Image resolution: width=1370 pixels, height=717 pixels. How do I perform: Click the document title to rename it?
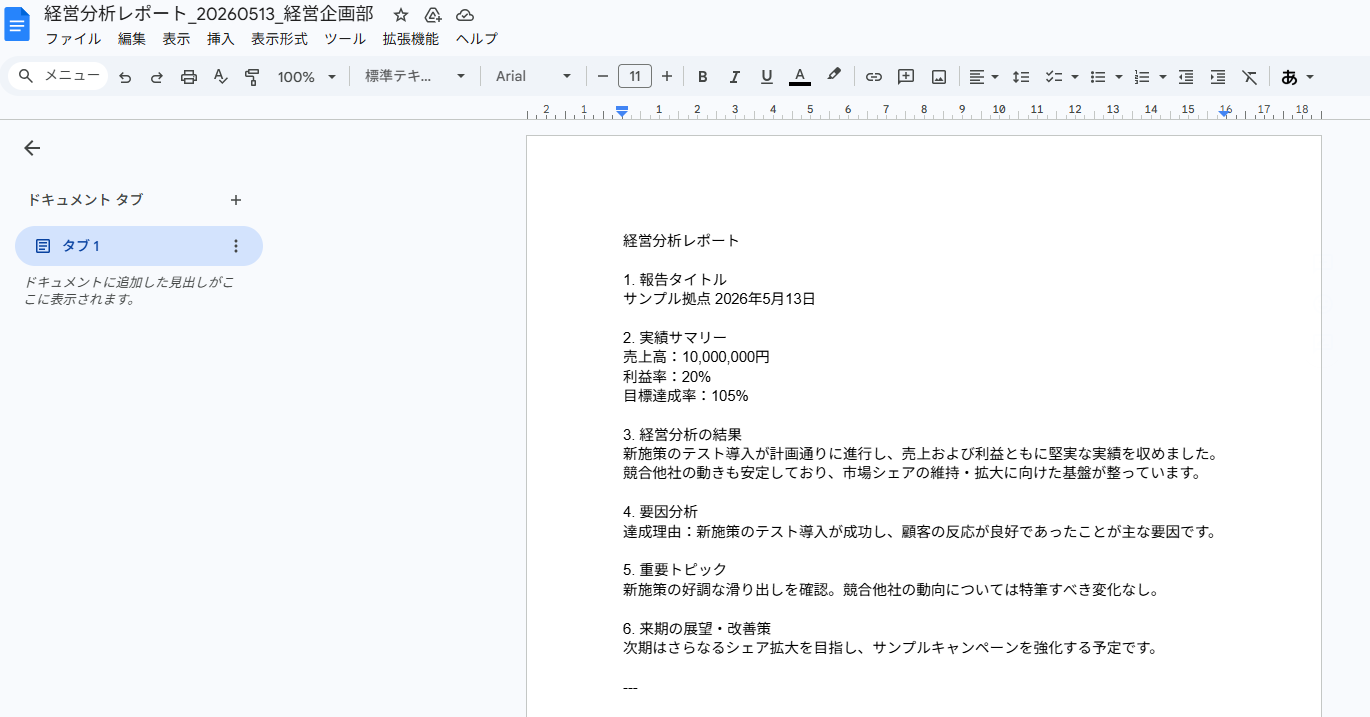[209, 14]
